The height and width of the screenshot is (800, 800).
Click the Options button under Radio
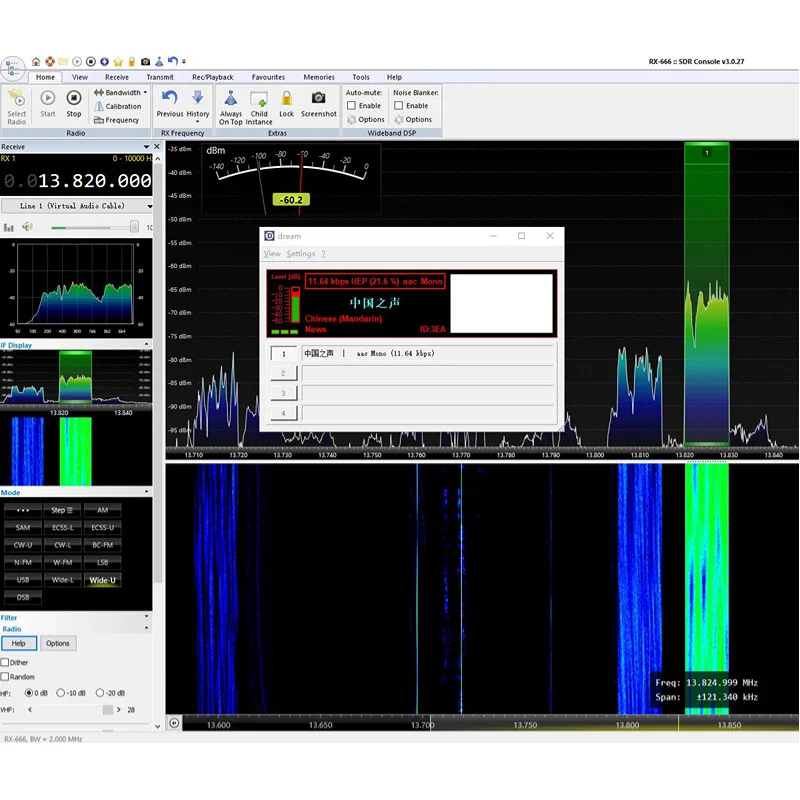tap(58, 643)
